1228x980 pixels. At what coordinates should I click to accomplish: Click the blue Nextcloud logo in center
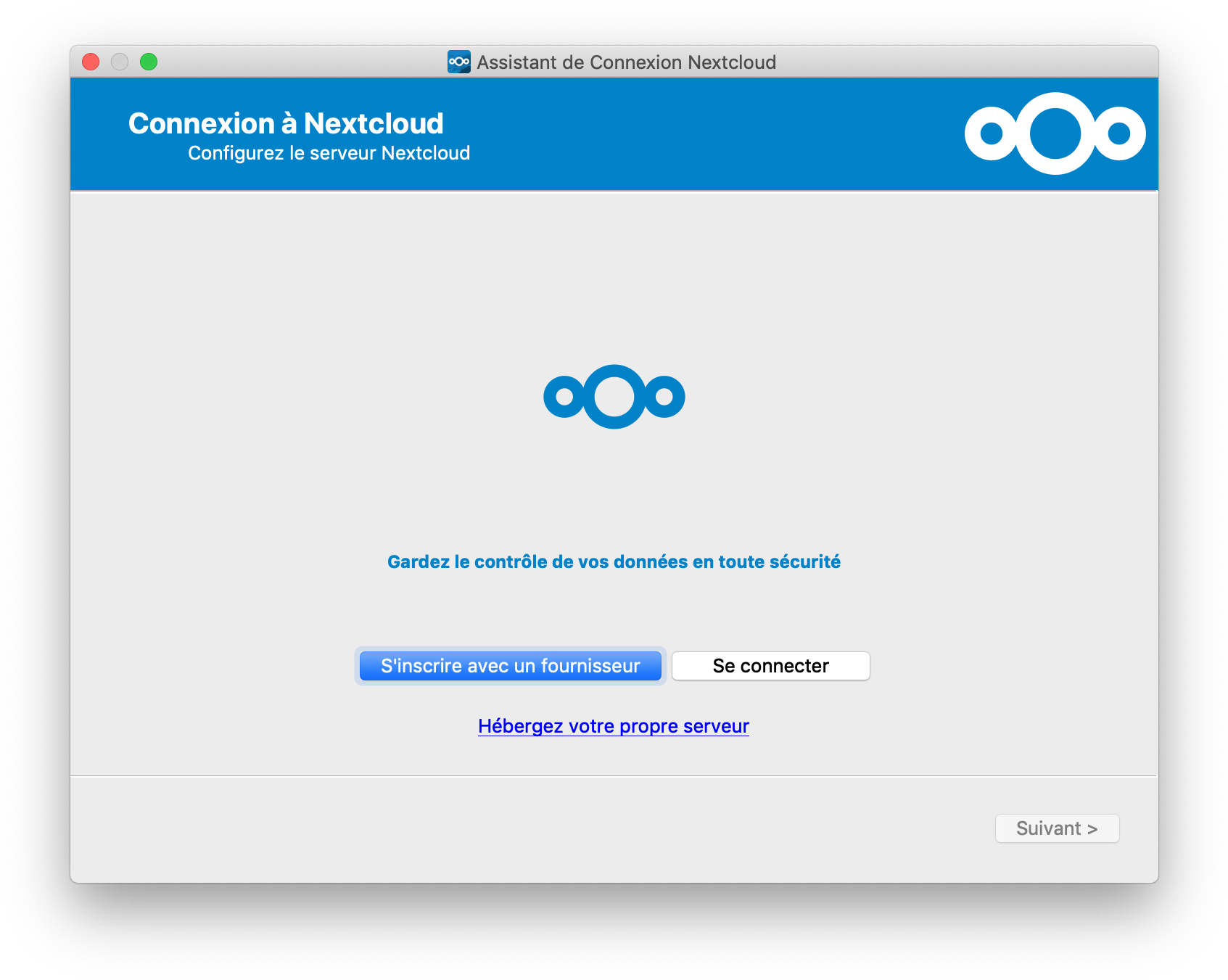click(614, 397)
